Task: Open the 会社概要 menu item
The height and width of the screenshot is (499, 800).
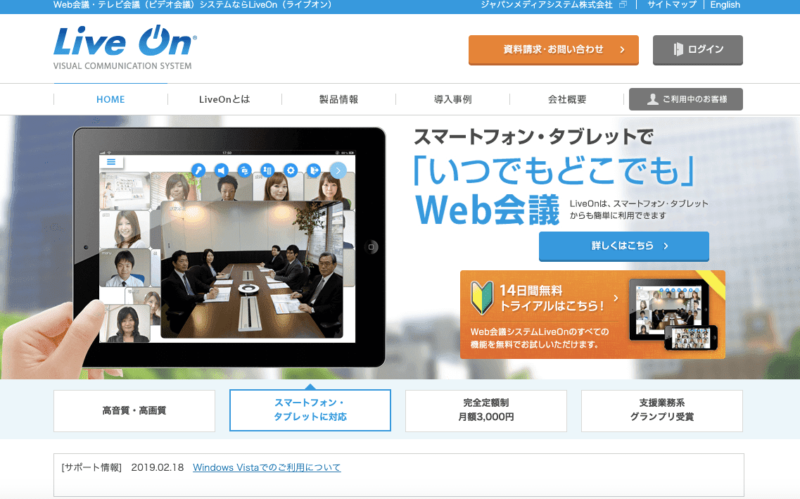Action: point(567,99)
